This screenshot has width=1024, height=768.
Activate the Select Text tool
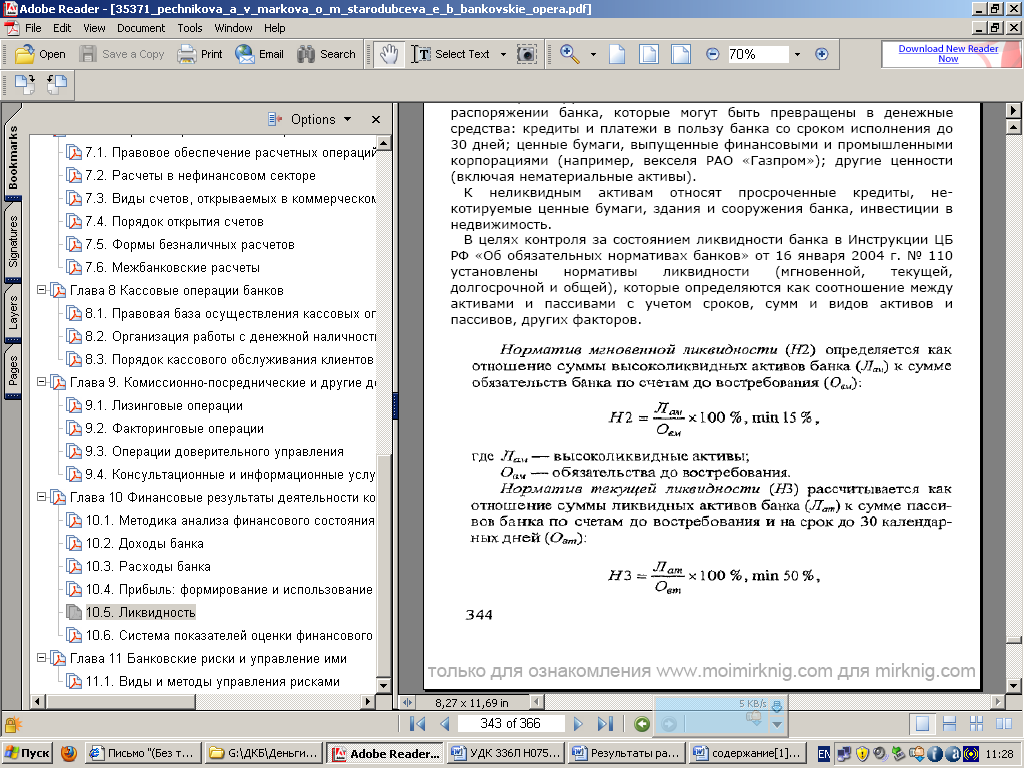point(451,54)
